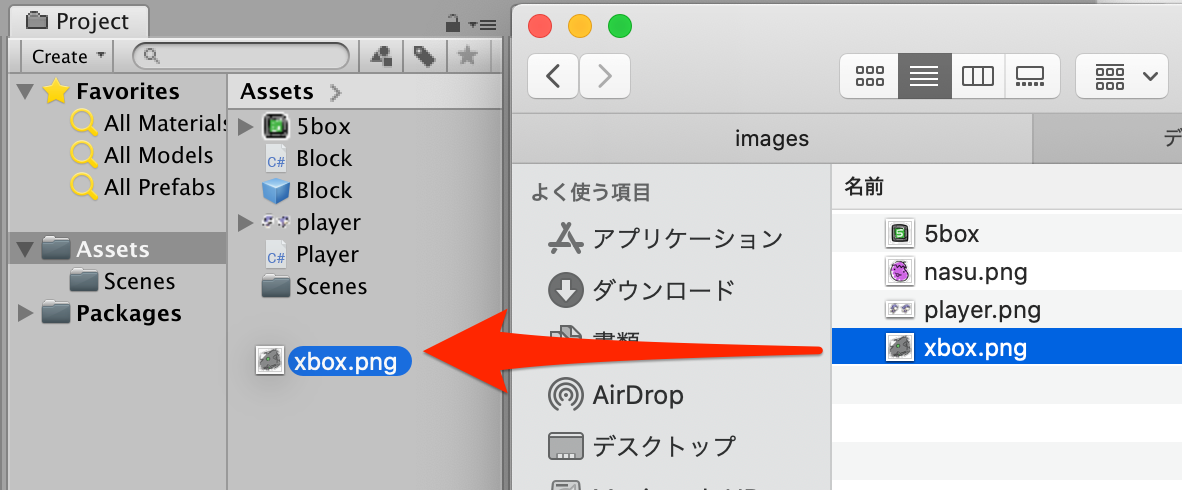Image resolution: width=1182 pixels, height=490 pixels.
Task: Click the lock icon in Project panel
Action: 453,23
